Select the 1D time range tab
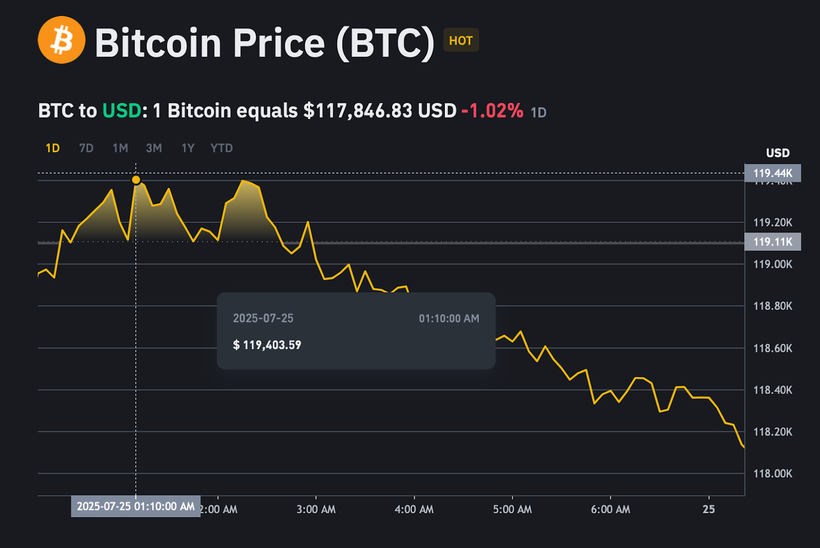 [52, 148]
